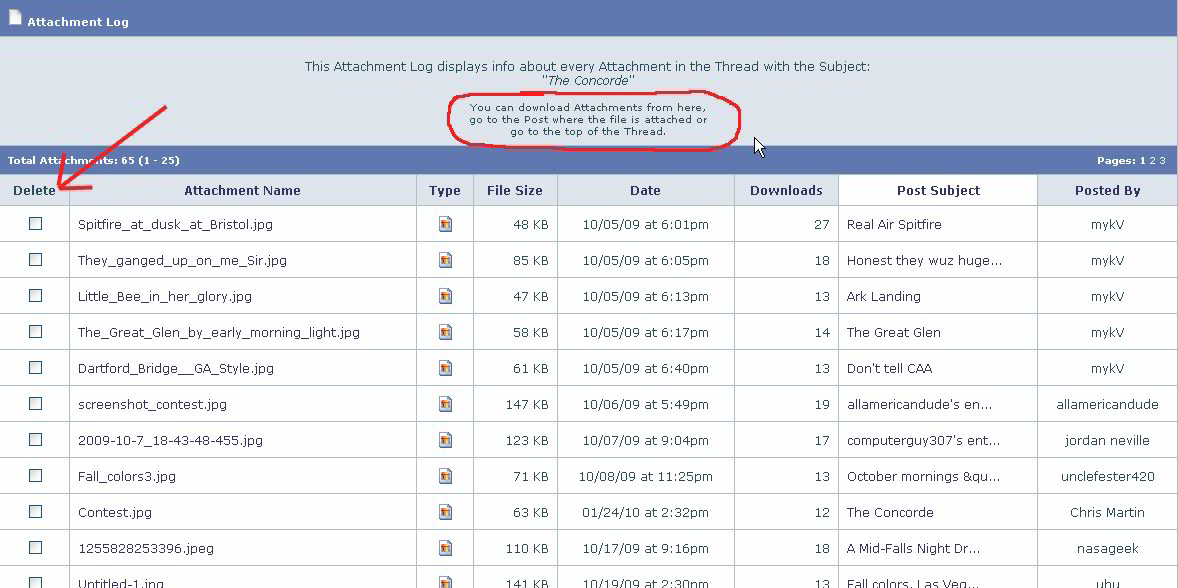This screenshot has width=1178, height=588.
Task: Click image type icon for Little_Bee_in_her_glory.jpg
Action: (446, 296)
